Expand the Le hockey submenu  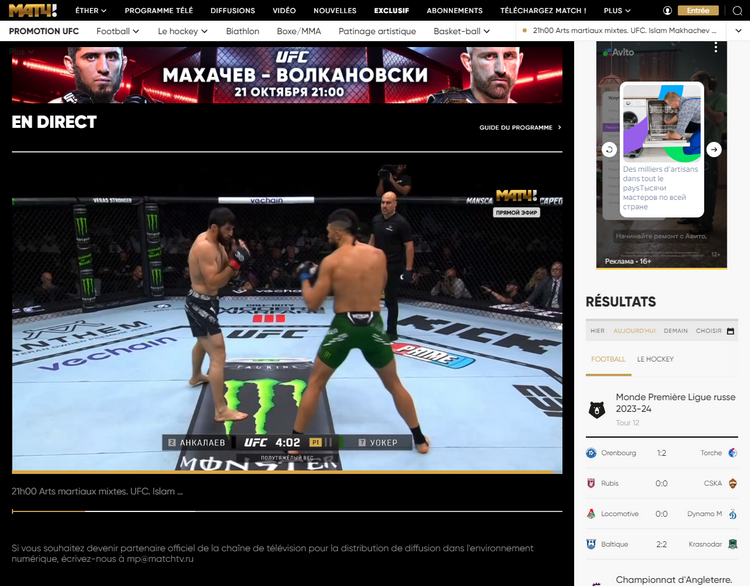pyautogui.click(x=183, y=31)
